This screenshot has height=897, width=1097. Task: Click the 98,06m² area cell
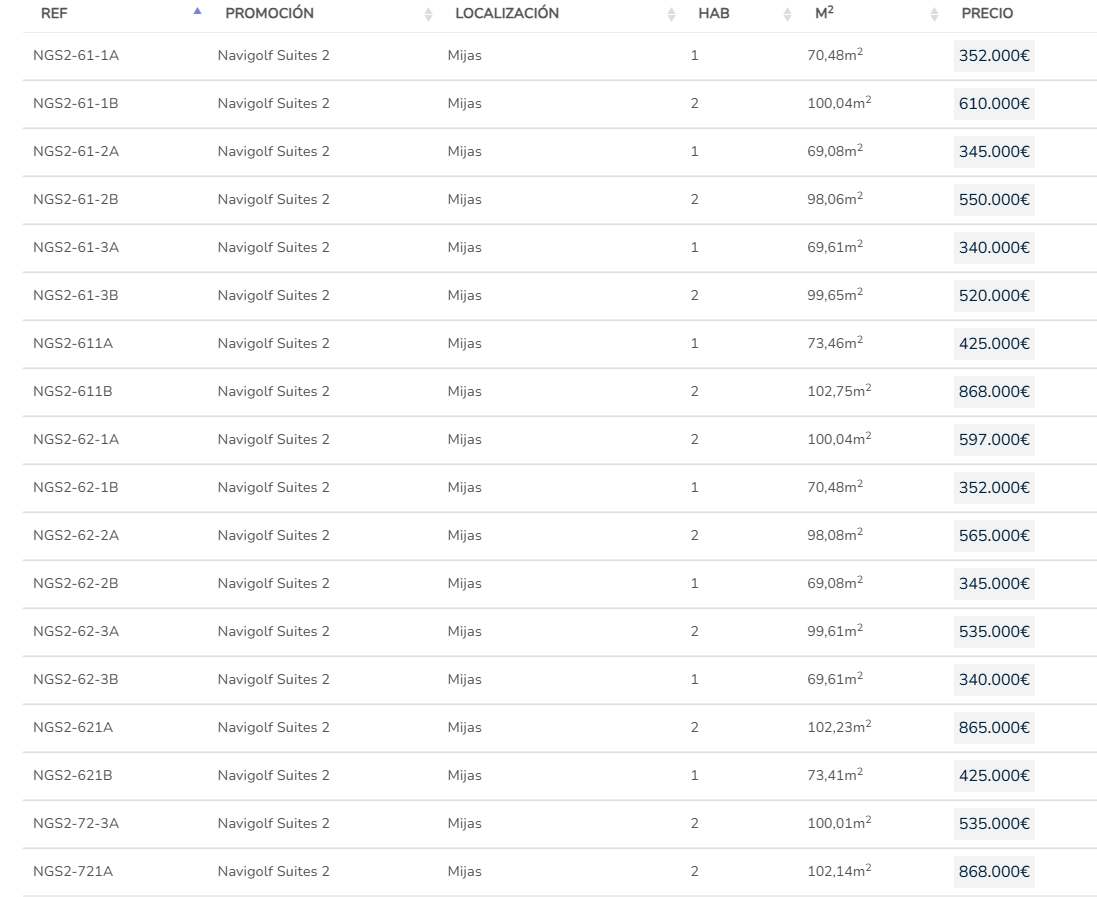coord(835,199)
